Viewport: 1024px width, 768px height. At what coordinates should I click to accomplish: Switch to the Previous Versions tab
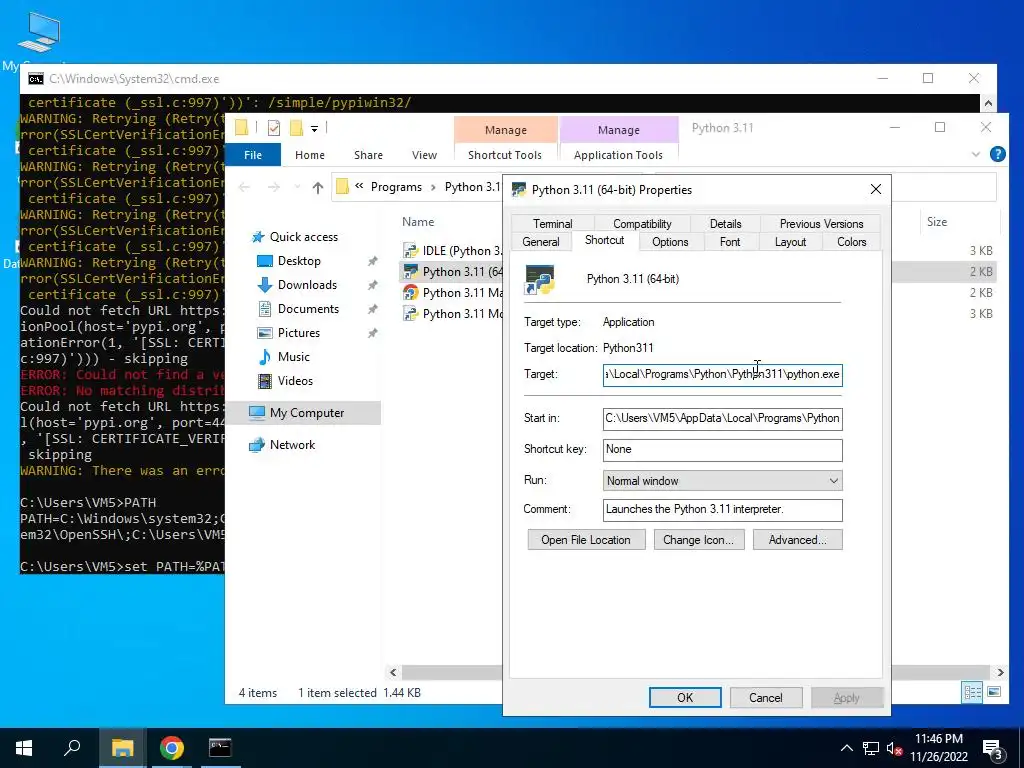coord(821,223)
